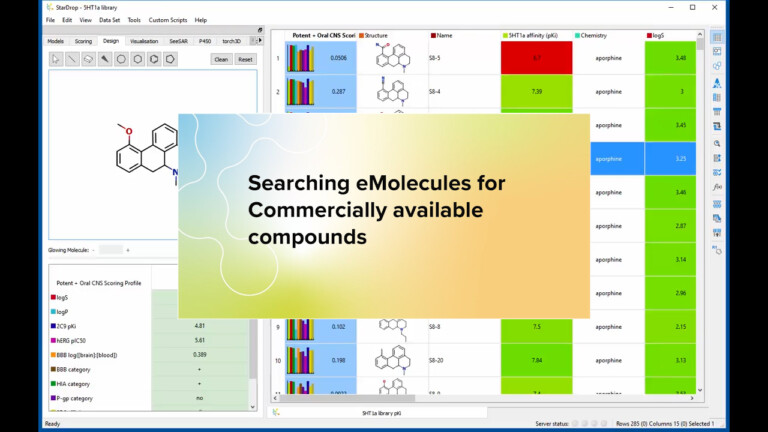Click the function (f(x)) icon in right sidebar

tap(717, 187)
